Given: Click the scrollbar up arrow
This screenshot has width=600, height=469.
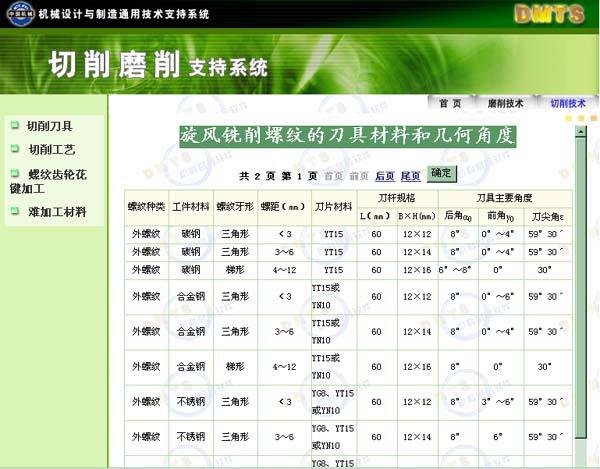Looking at the screenshot, I should 580,131.
